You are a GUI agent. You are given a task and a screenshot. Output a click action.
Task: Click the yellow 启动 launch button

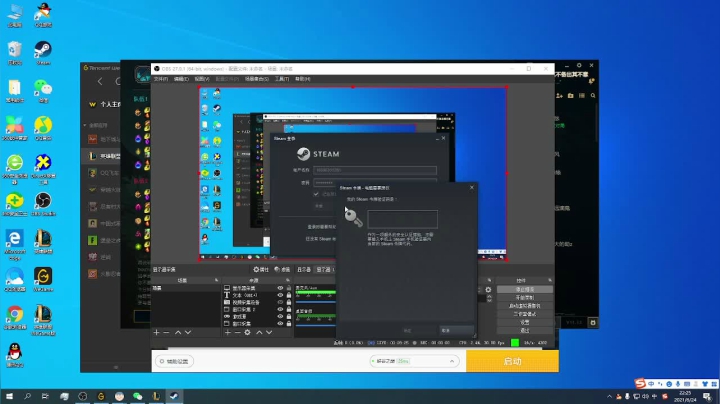[x=512, y=361]
